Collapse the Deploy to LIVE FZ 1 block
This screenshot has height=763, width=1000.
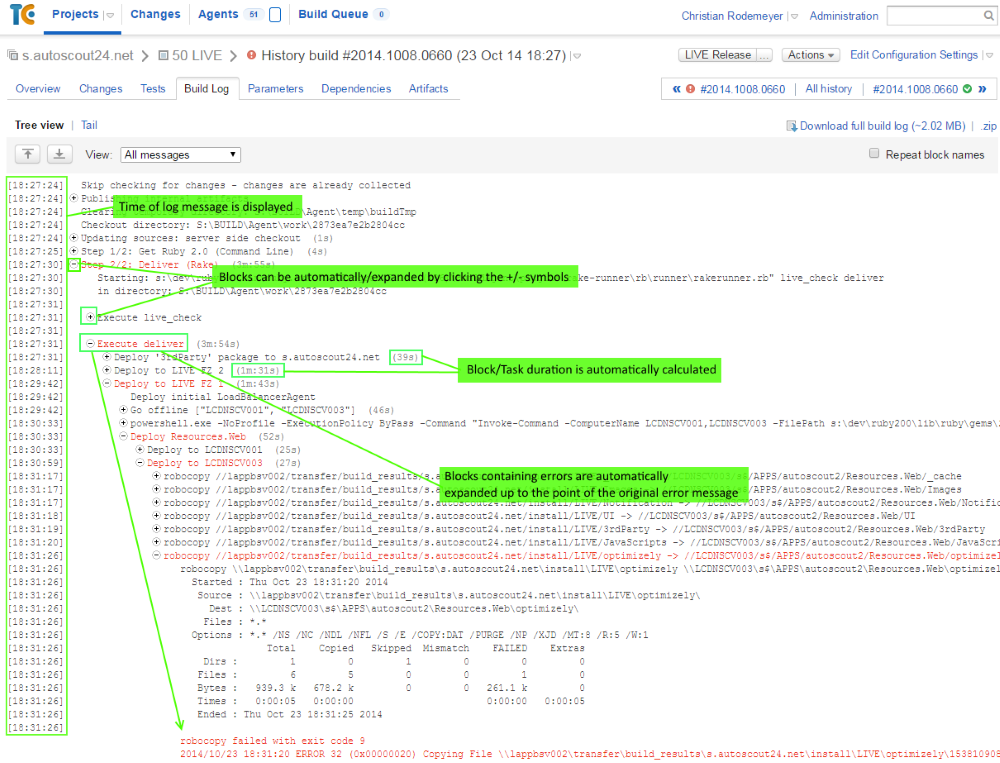pyautogui.click(x=107, y=383)
